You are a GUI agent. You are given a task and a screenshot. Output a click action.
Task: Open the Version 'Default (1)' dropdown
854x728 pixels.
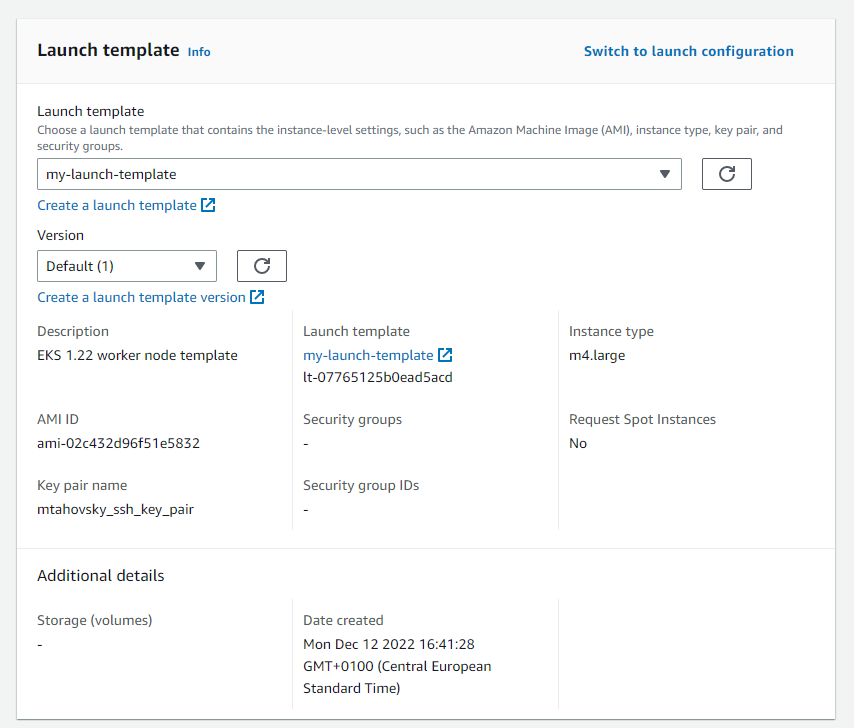(x=127, y=266)
